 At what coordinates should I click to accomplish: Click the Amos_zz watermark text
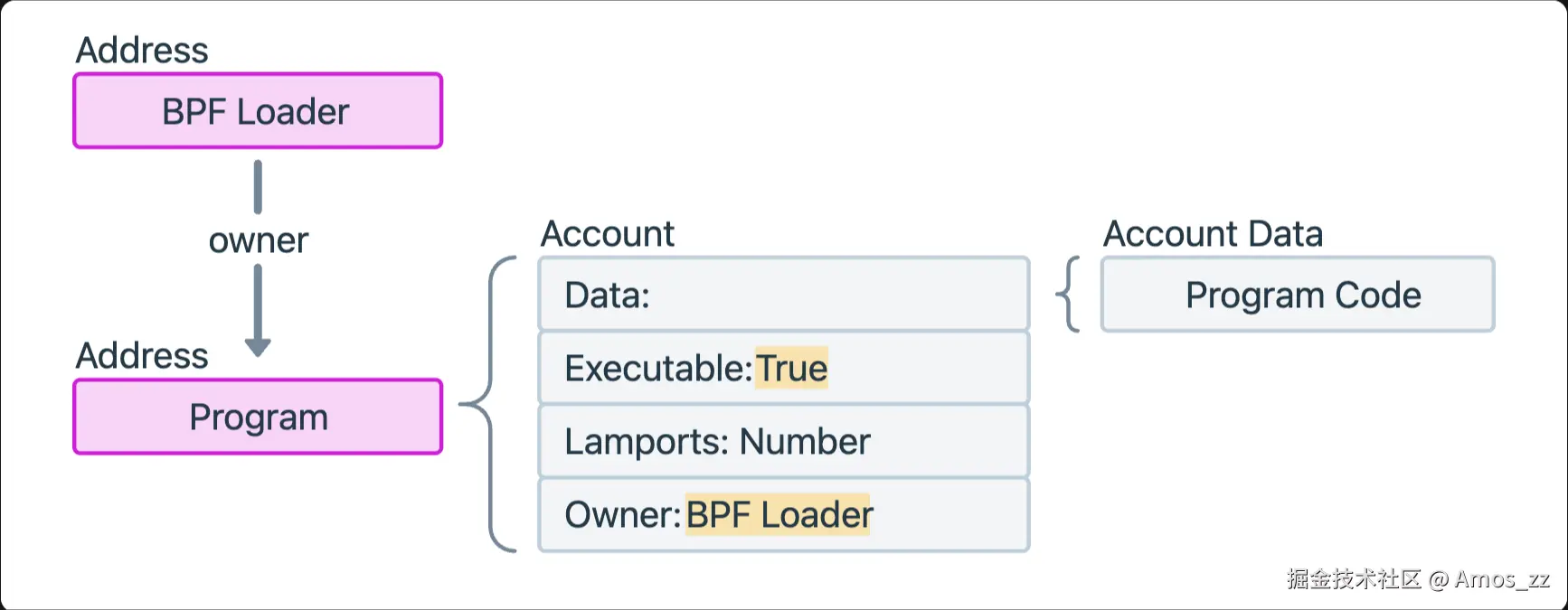(x=1501, y=579)
